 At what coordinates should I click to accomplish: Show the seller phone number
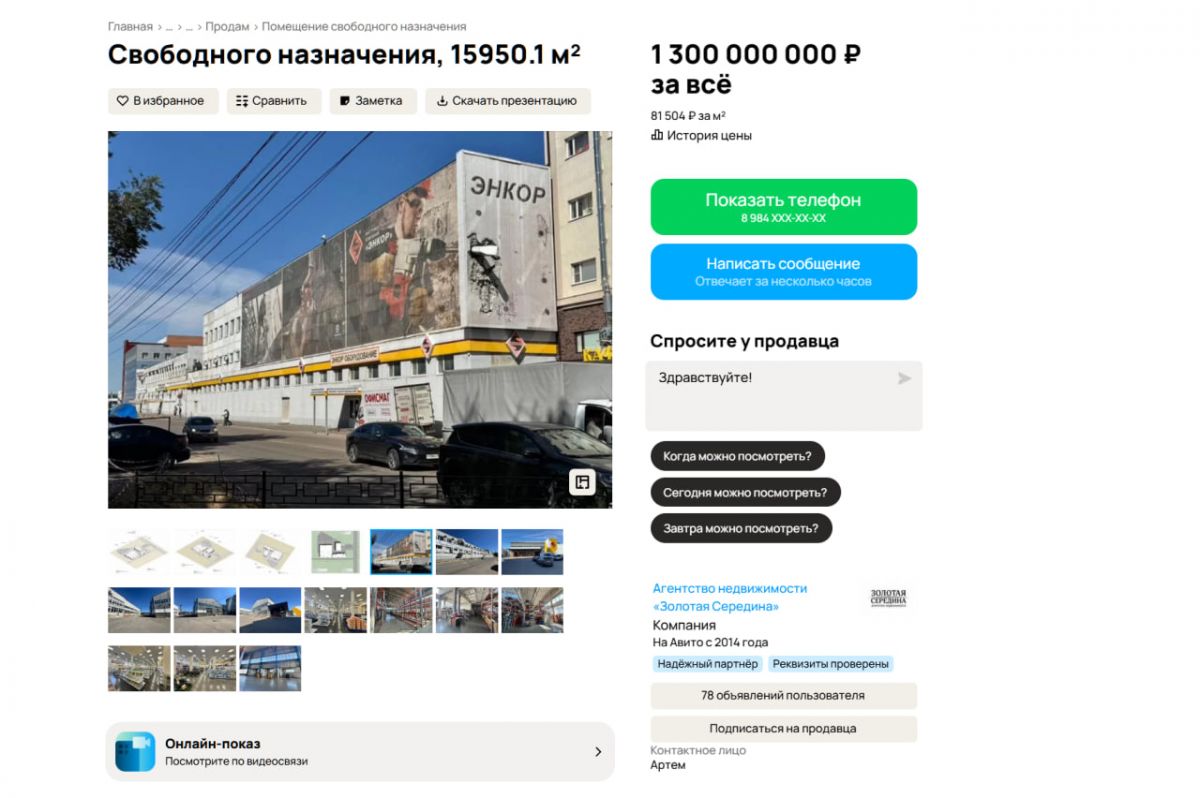(x=783, y=207)
